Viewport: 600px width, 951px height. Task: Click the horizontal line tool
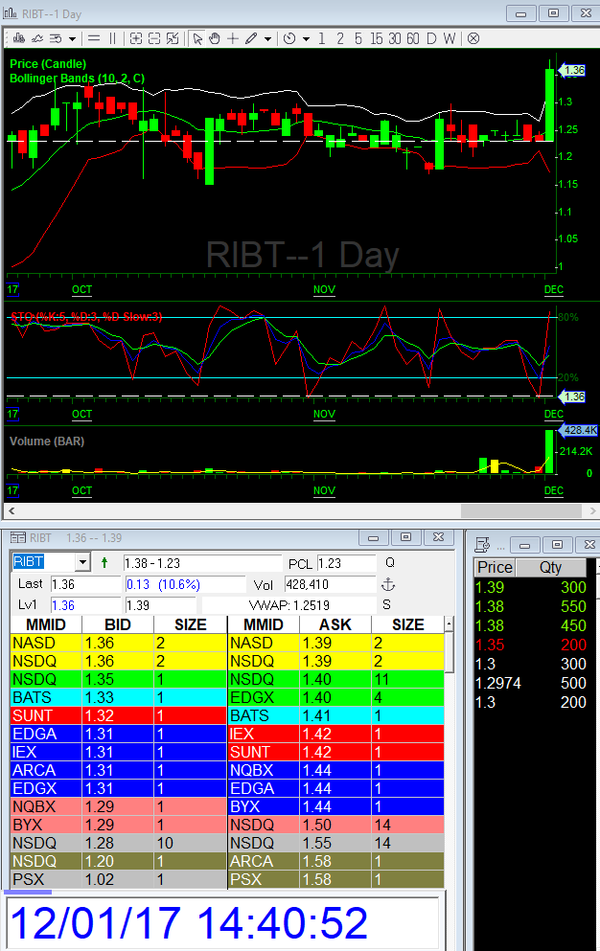click(93, 38)
